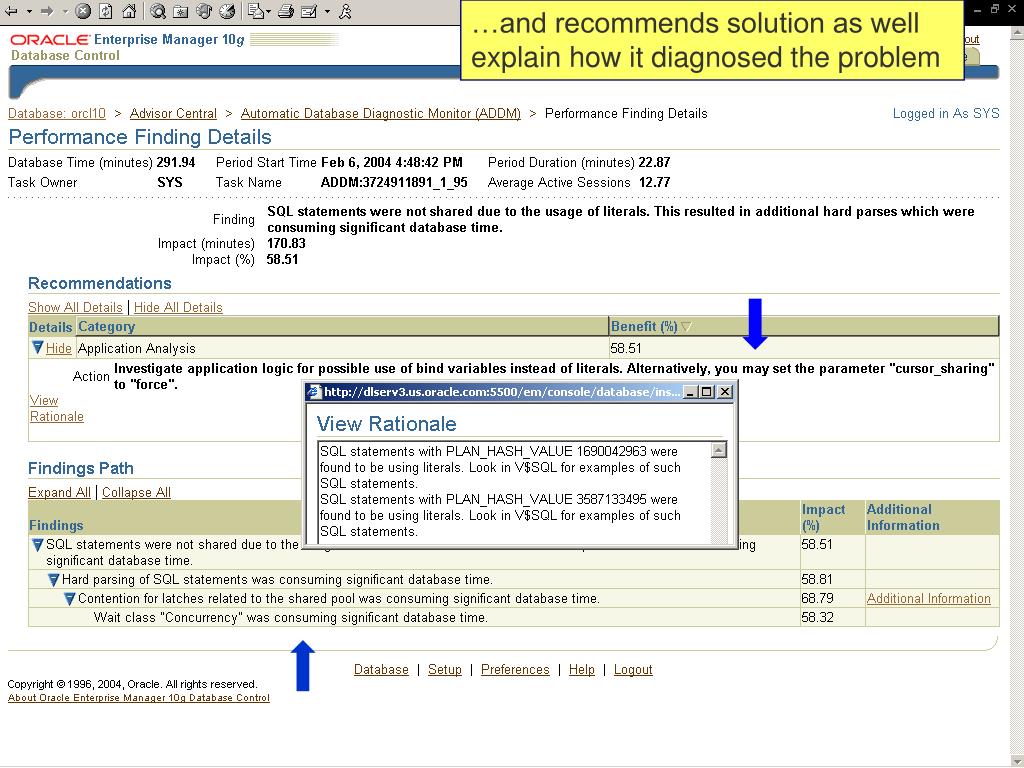Open the View Rationale link
Image resolution: width=1024 pixels, height=768 pixels.
pyautogui.click(x=56, y=409)
